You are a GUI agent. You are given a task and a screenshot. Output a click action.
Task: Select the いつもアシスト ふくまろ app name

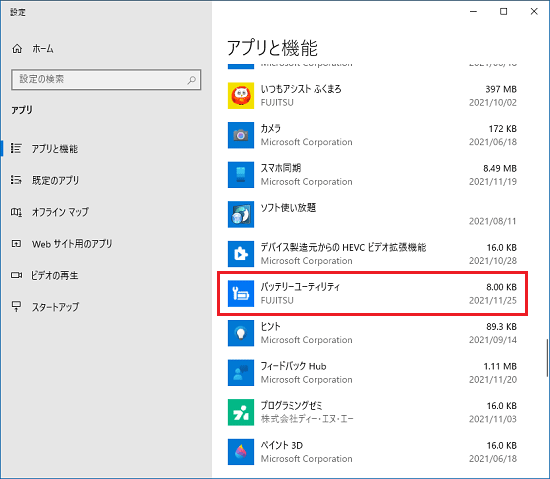click(x=301, y=89)
